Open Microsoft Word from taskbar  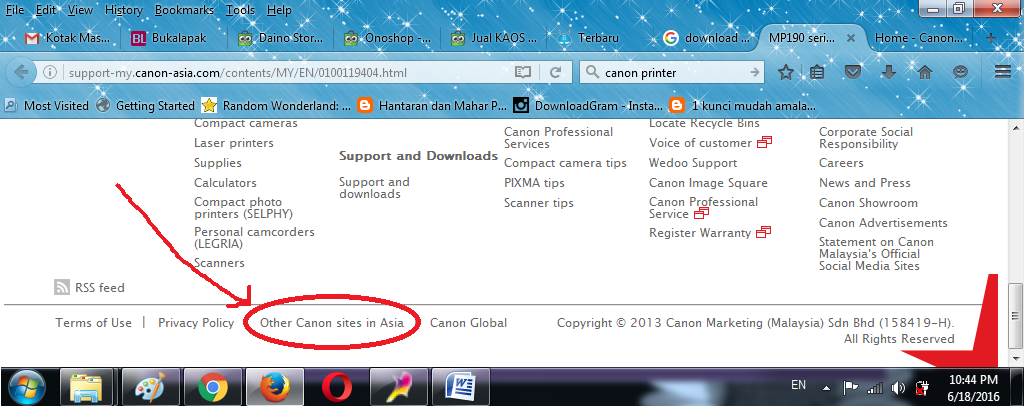pyautogui.click(x=460, y=388)
